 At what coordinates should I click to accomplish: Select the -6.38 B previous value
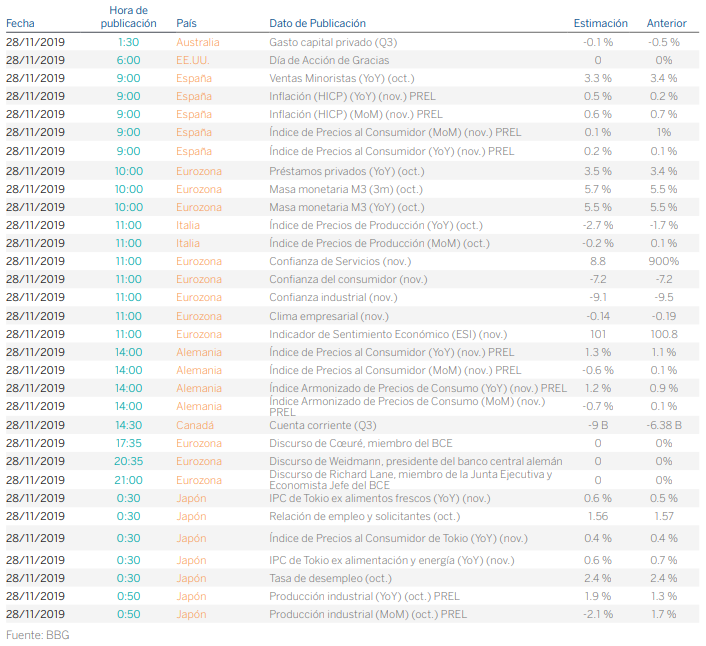pos(663,425)
